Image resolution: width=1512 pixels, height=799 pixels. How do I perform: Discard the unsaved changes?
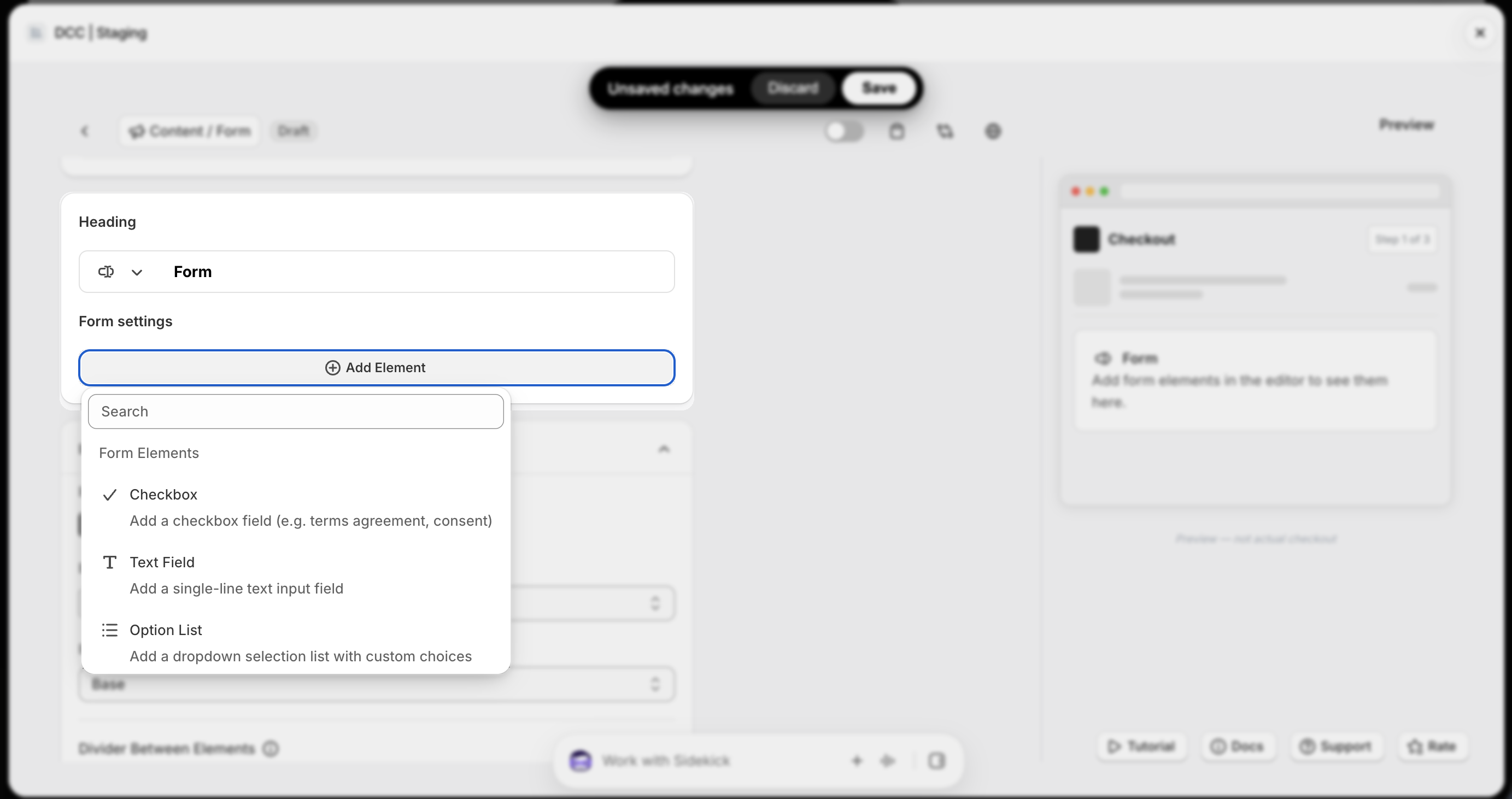click(793, 88)
